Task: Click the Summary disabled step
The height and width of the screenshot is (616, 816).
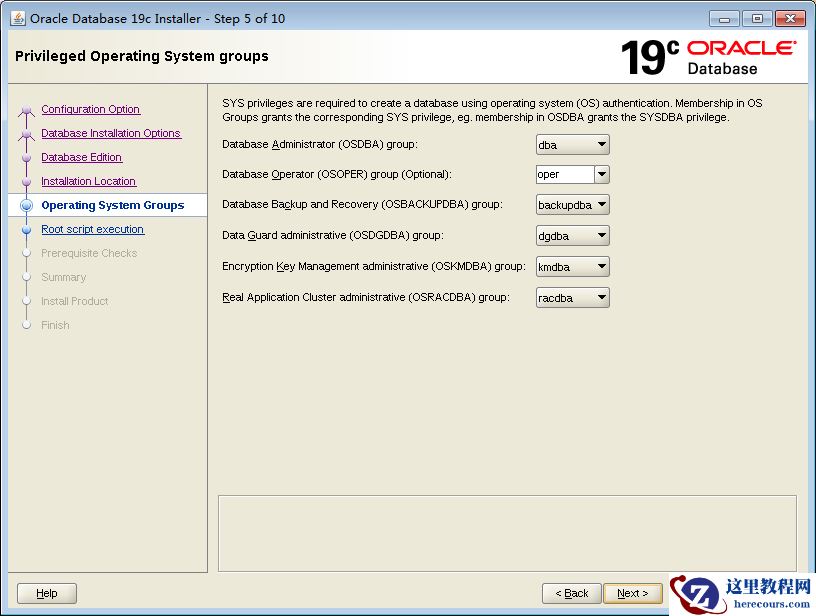Action: point(63,277)
